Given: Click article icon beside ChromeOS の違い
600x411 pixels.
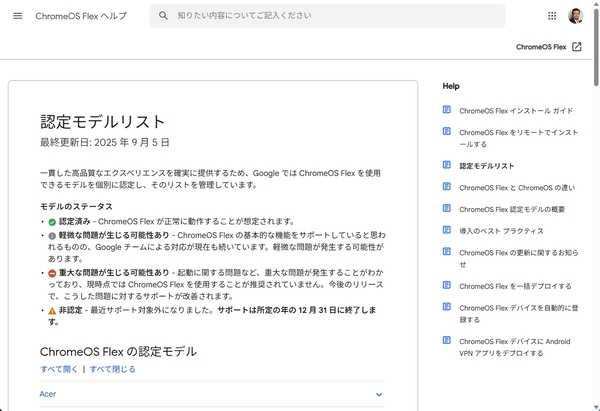Looking at the screenshot, I should click(x=447, y=186).
